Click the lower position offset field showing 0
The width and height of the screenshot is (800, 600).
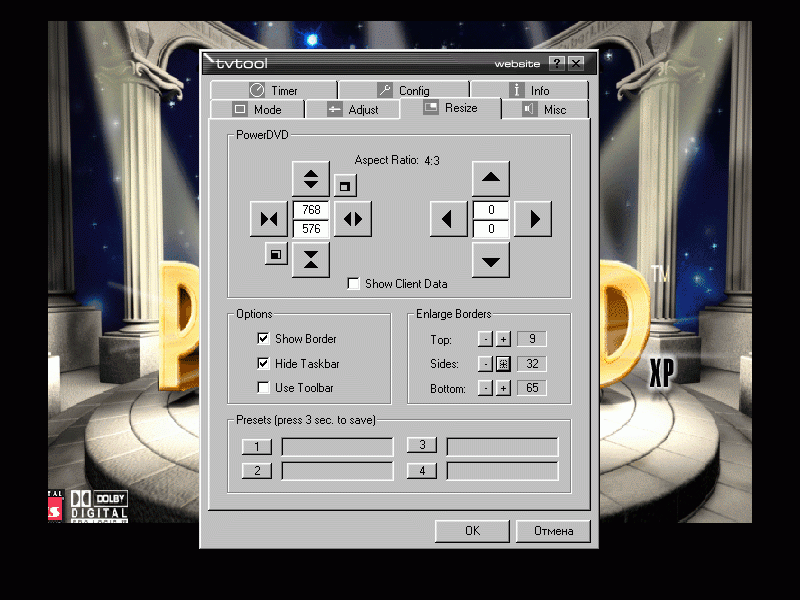point(491,229)
